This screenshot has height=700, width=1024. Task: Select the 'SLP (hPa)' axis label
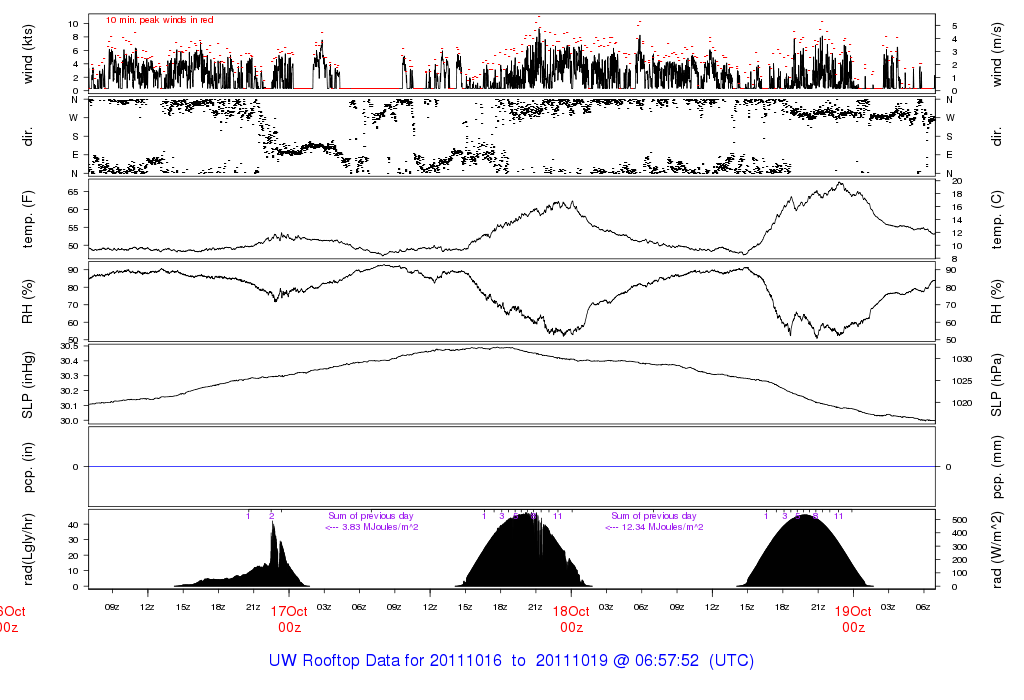pos(996,385)
